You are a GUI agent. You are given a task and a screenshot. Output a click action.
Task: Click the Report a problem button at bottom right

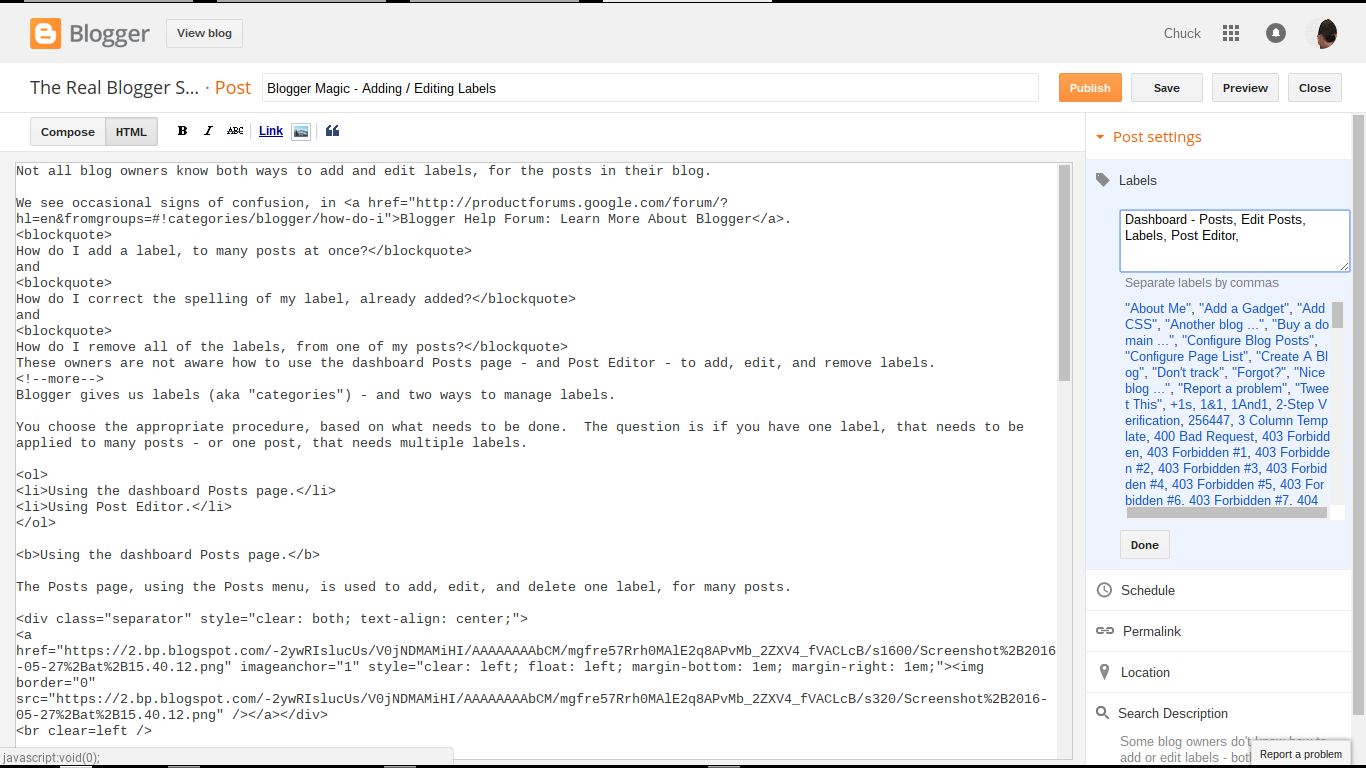(x=1300, y=754)
